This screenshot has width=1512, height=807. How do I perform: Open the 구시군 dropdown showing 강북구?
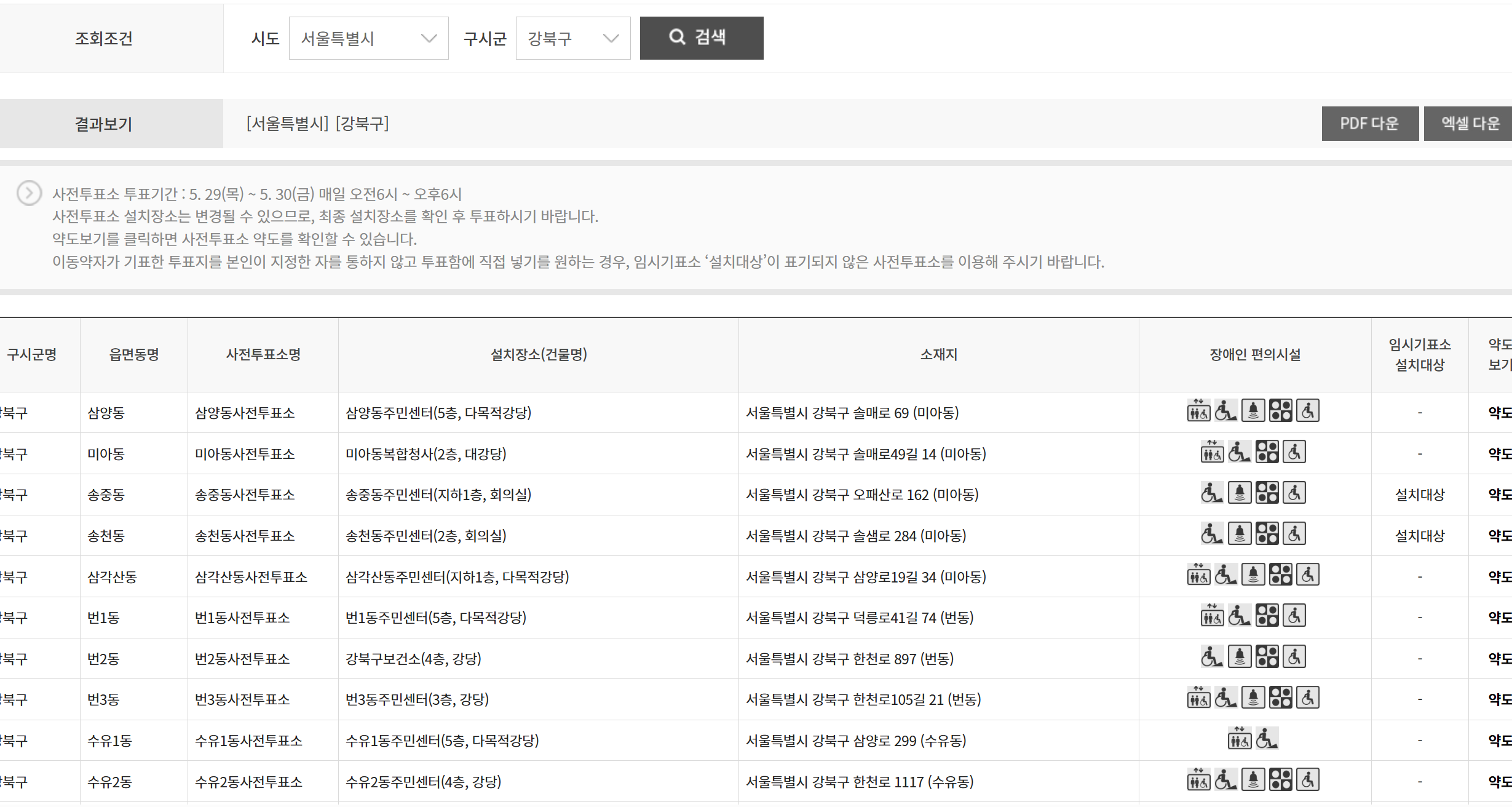point(573,38)
